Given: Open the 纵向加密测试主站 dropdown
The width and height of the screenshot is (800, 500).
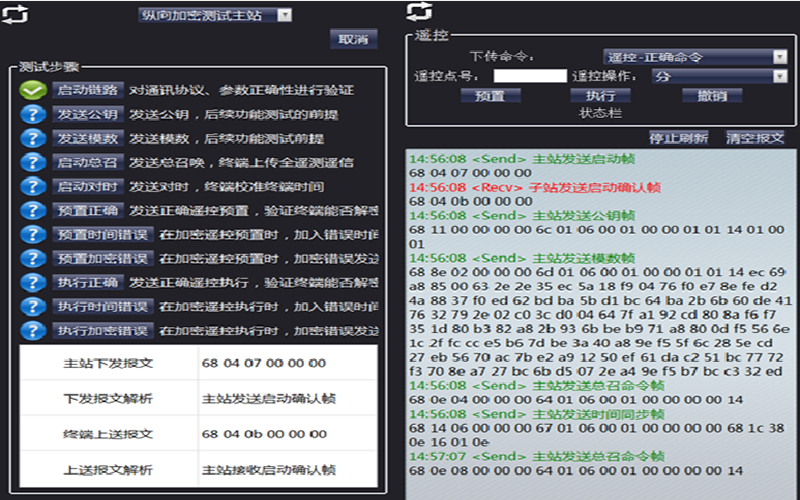Looking at the screenshot, I should 214,15.
